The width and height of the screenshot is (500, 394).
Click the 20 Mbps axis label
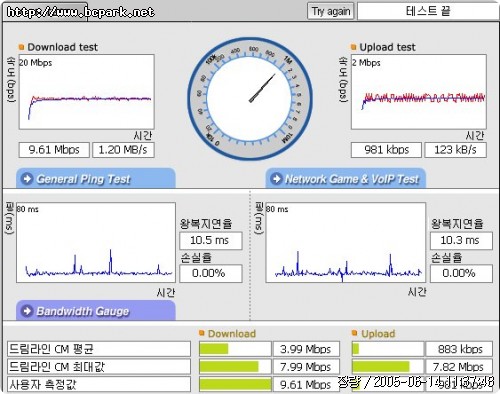tap(36, 62)
